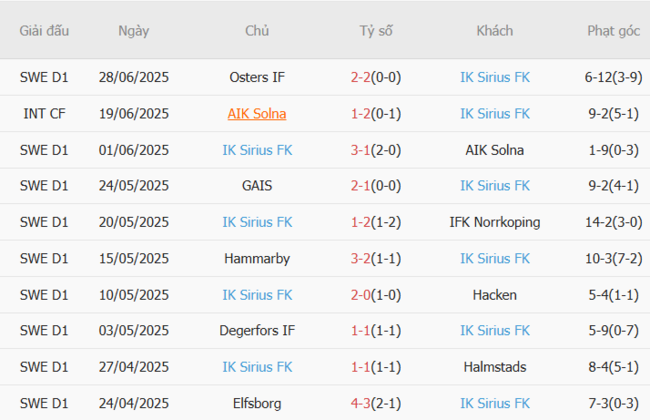Viewport: 650px width, 420px height.
Task: Click the Degerfors IF team name
Action: click(257, 330)
